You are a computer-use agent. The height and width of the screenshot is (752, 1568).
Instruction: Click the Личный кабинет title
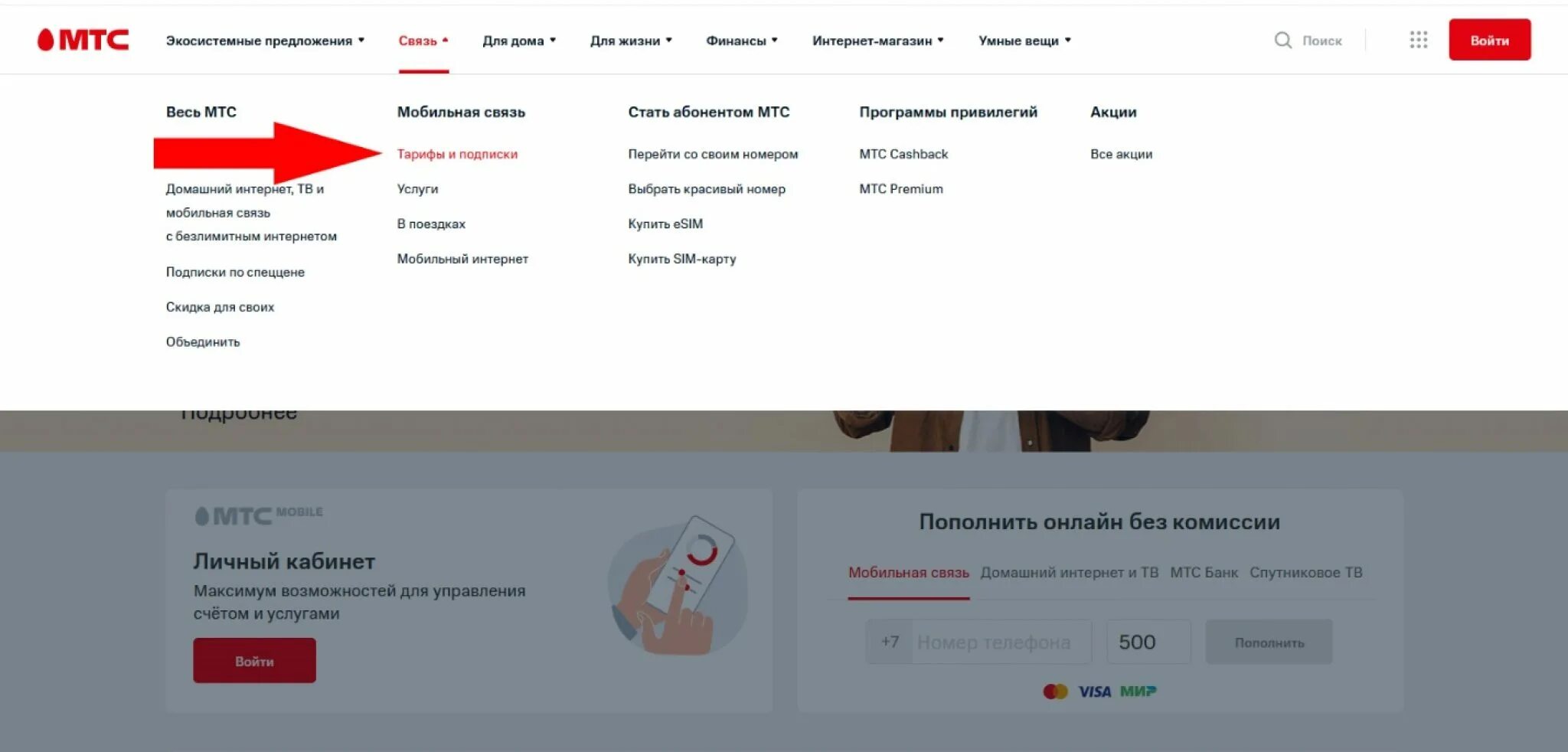(x=284, y=561)
